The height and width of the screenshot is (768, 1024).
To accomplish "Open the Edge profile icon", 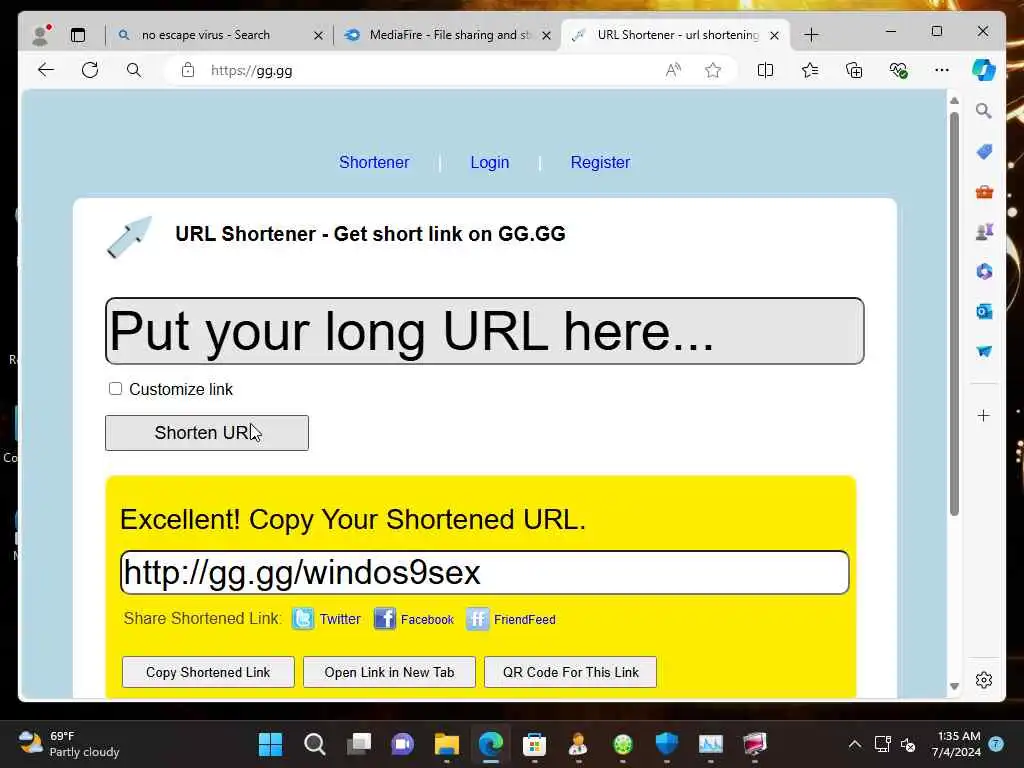I will point(40,35).
